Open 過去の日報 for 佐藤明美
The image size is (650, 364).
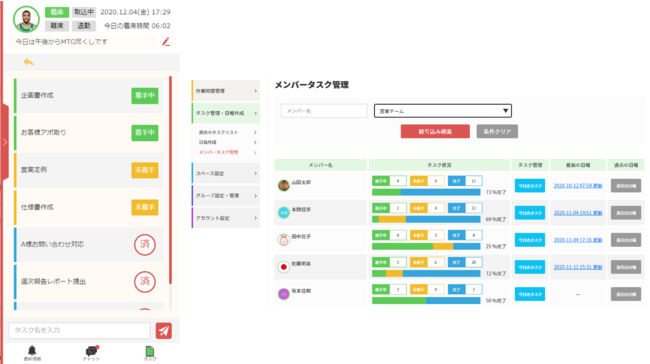pos(626,267)
